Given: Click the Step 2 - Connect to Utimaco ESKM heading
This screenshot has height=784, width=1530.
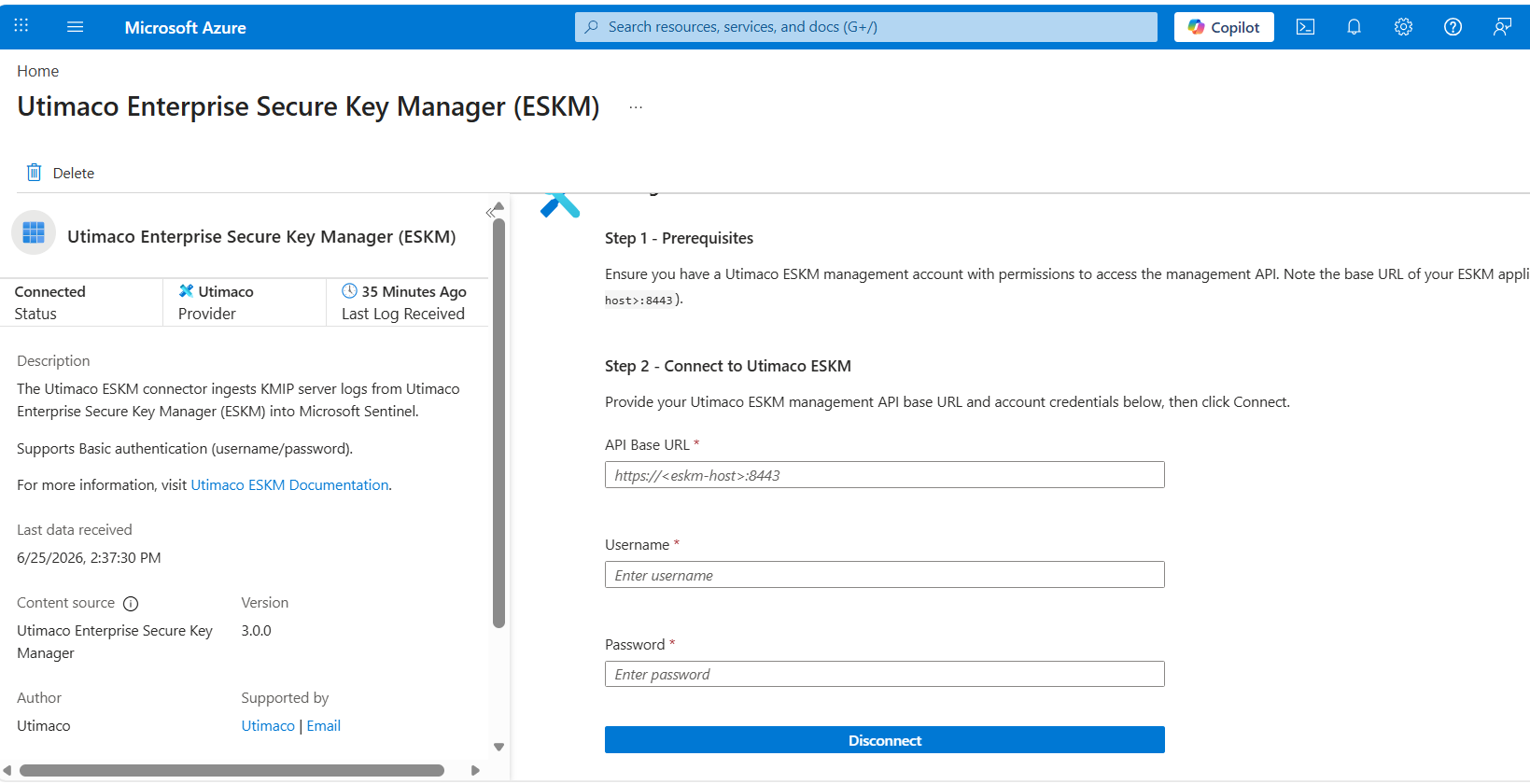Looking at the screenshot, I should pyautogui.click(x=728, y=366).
